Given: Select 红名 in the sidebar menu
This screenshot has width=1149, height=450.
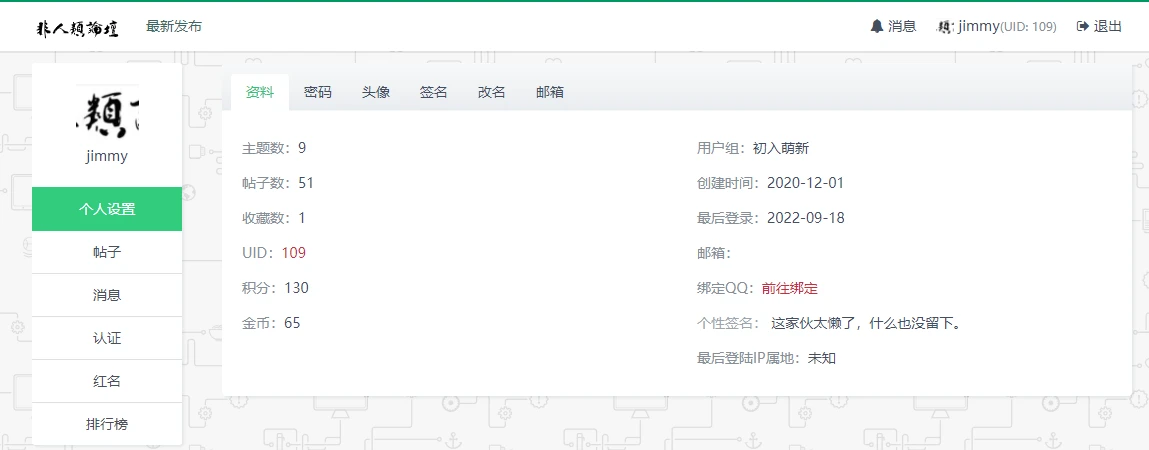Looking at the screenshot, I should tap(107, 381).
